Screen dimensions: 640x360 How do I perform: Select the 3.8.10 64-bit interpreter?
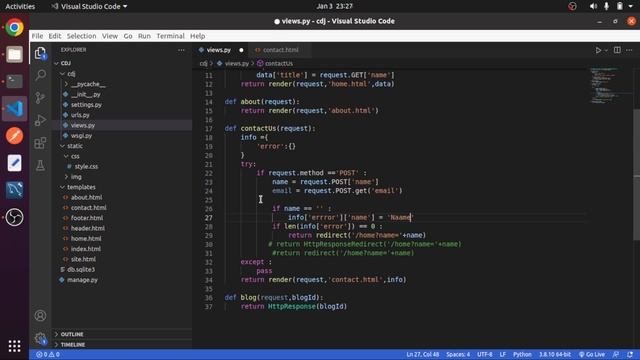[555, 354]
